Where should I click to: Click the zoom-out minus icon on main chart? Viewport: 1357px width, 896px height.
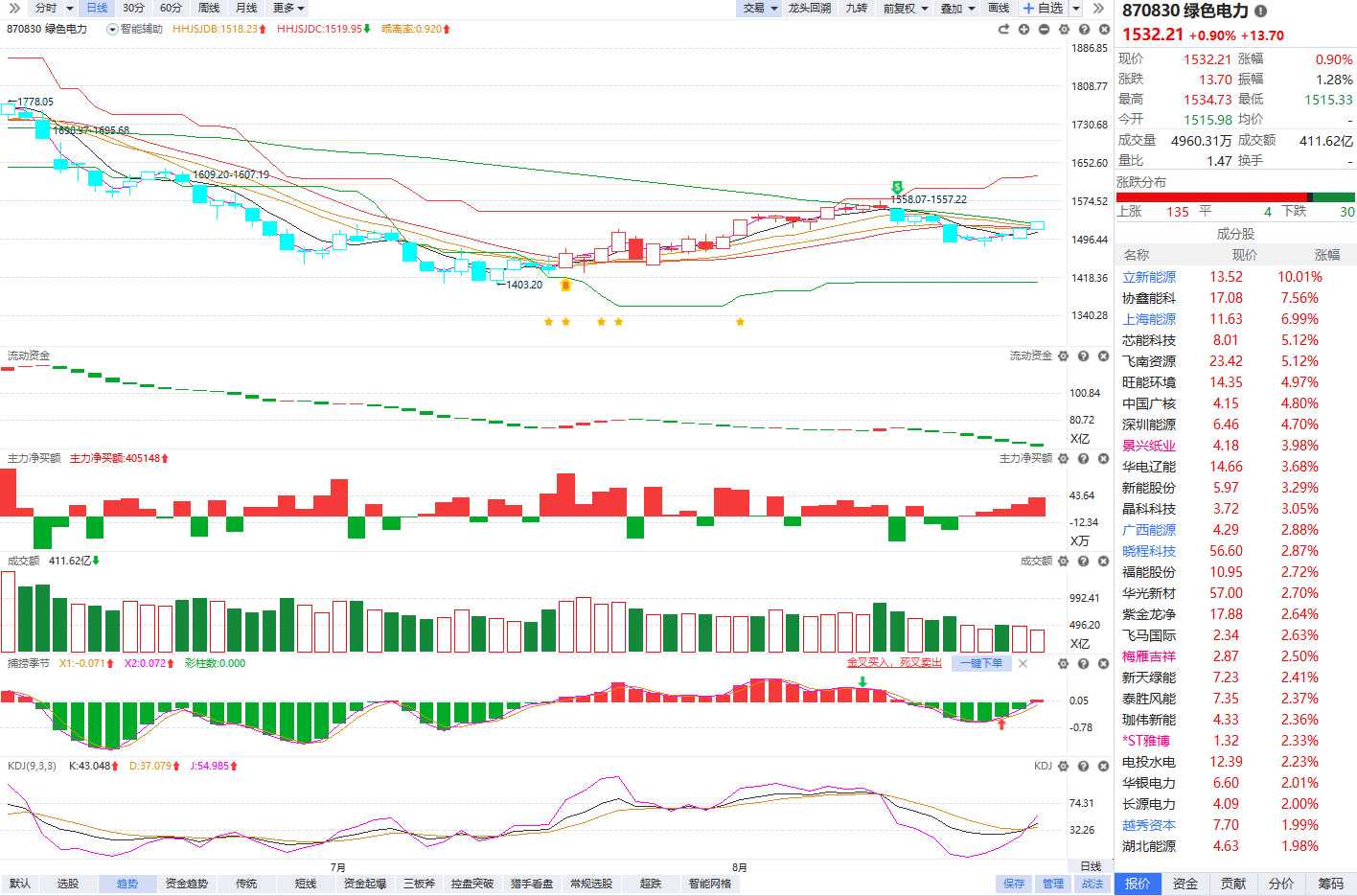click(x=1044, y=29)
